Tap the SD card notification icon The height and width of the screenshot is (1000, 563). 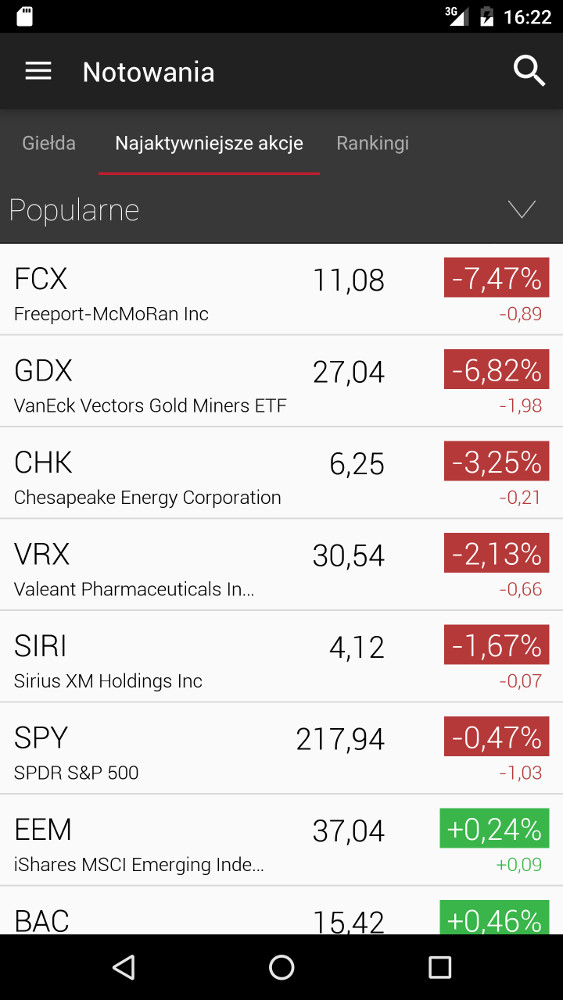click(24, 17)
